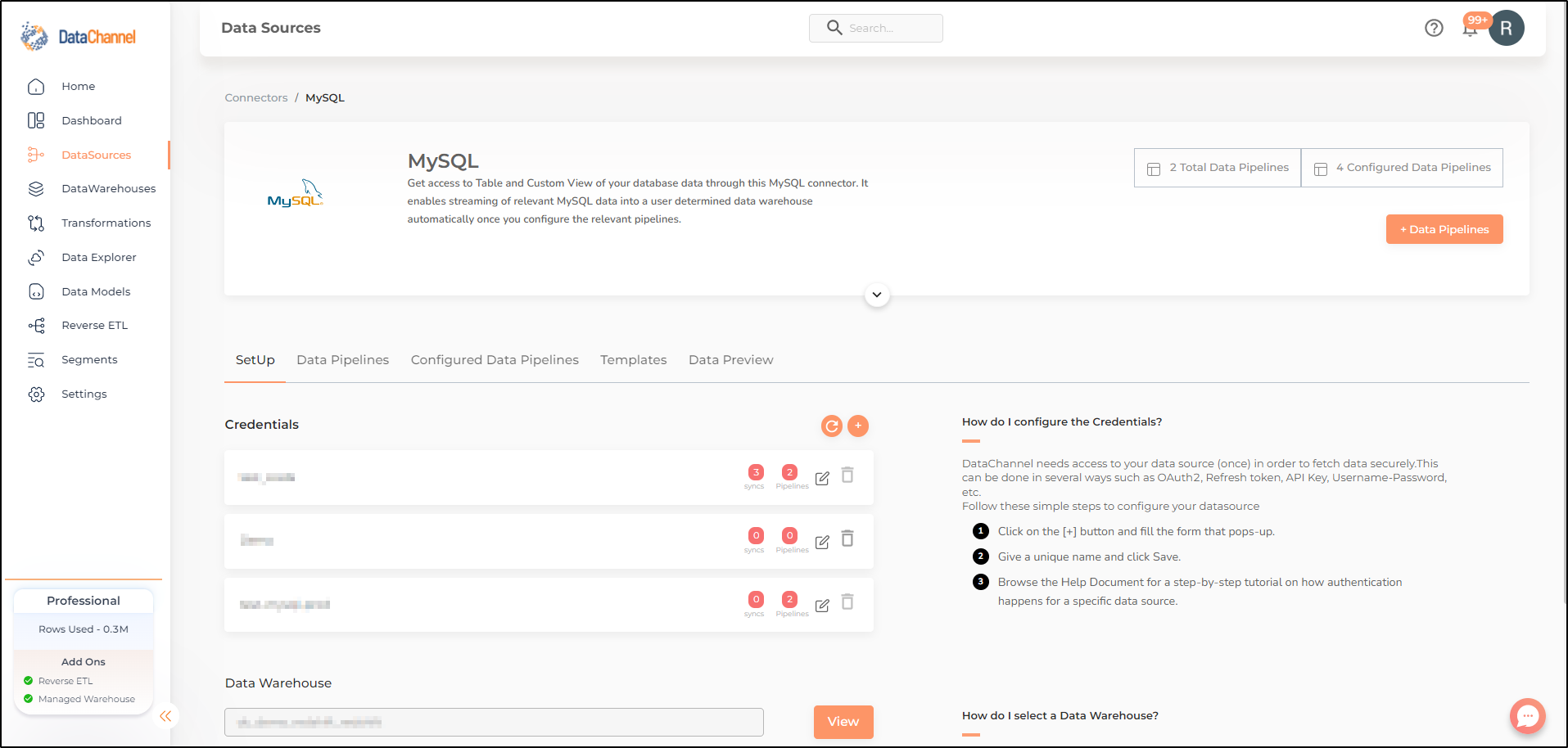
Task: Expand the MySQL description chevron
Action: (877, 295)
